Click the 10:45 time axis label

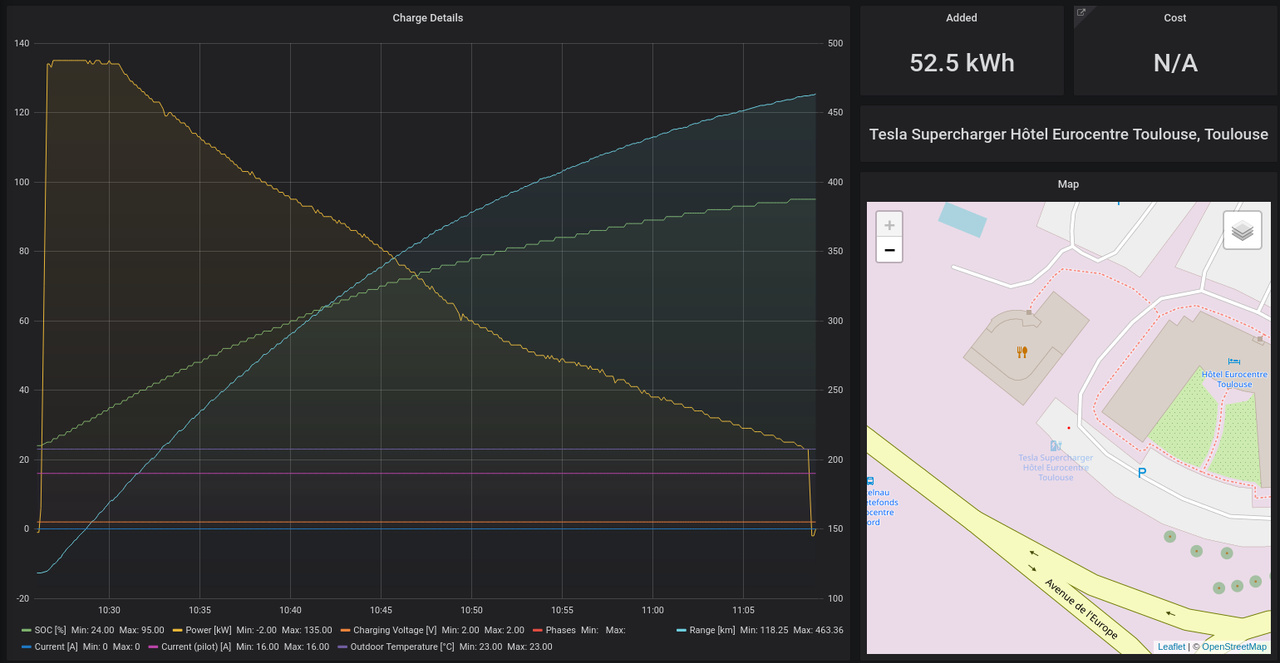pyautogui.click(x=381, y=610)
